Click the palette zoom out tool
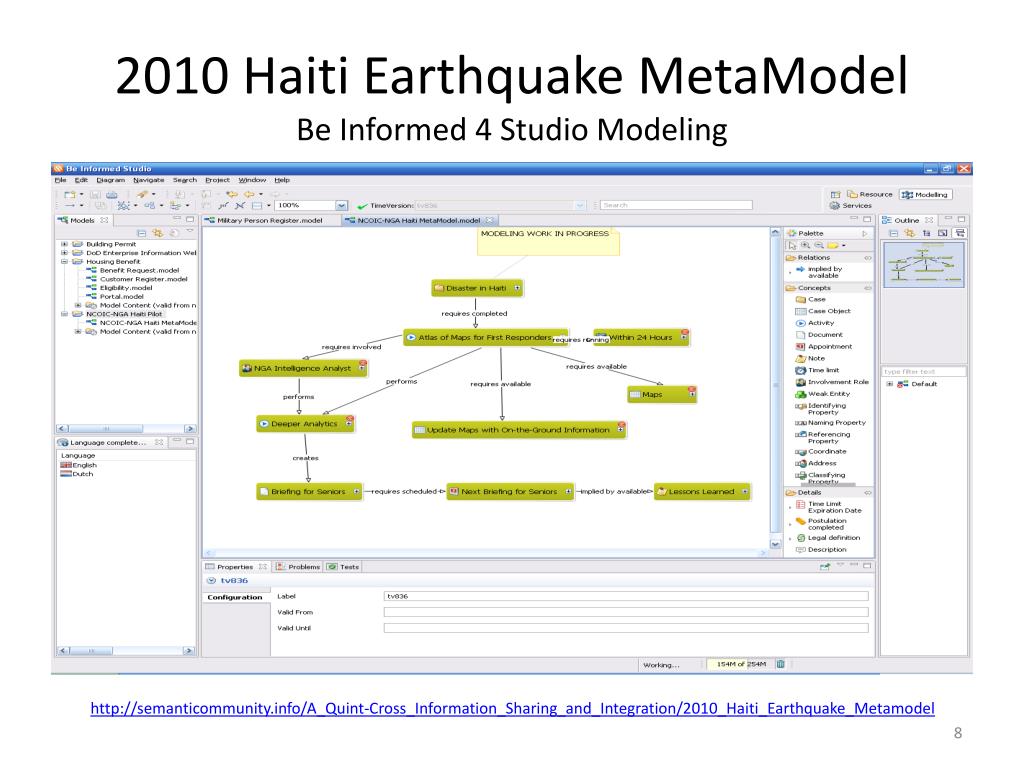This screenshot has width=1024, height=768. pyautogui.click(x=819, y=246)
